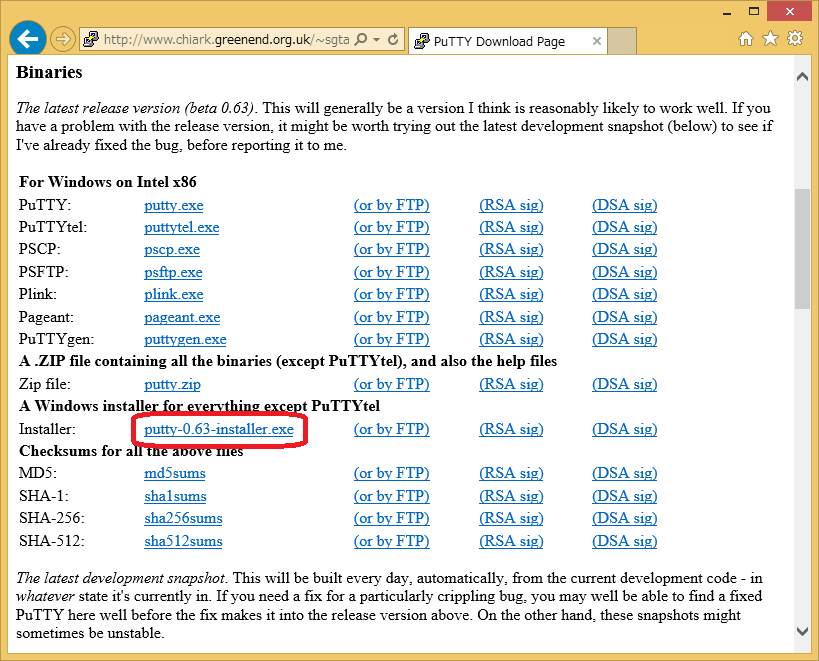The width and height of the screenshot is (819, 661).
Task: Download puttygen.exe link
Action: [185, 339]
